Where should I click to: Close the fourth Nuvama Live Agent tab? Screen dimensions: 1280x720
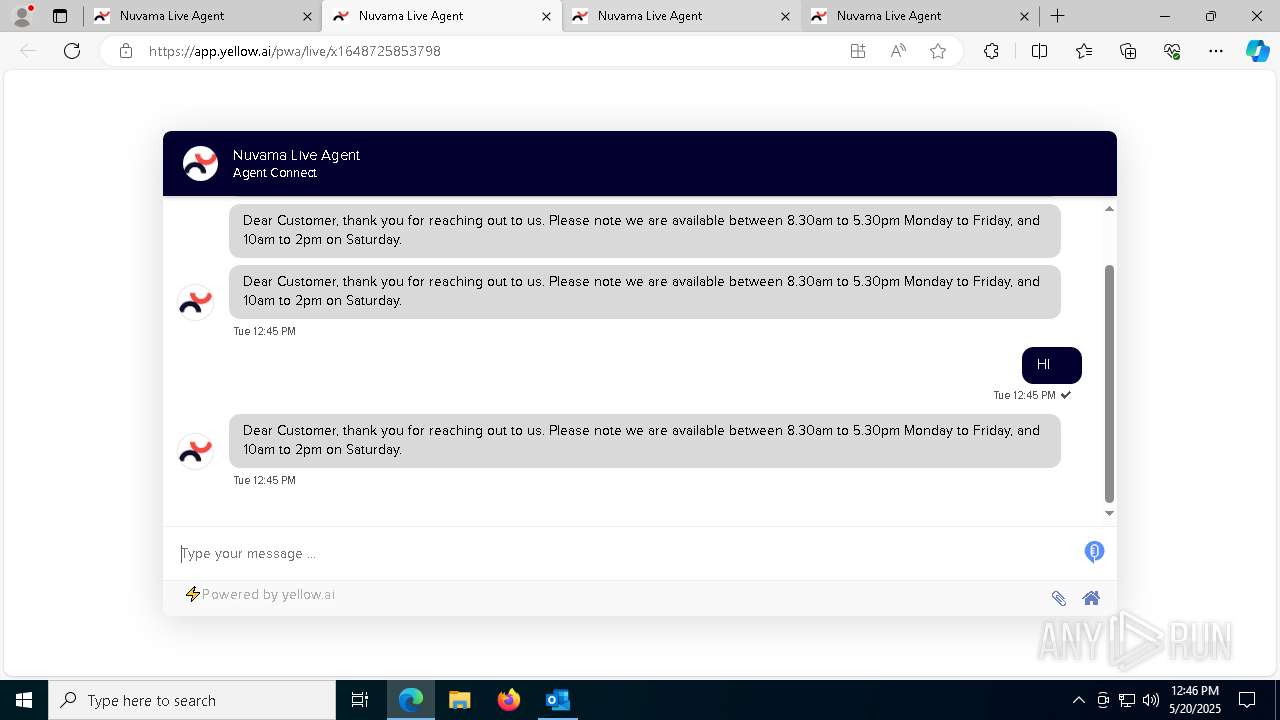[1024, 16]
